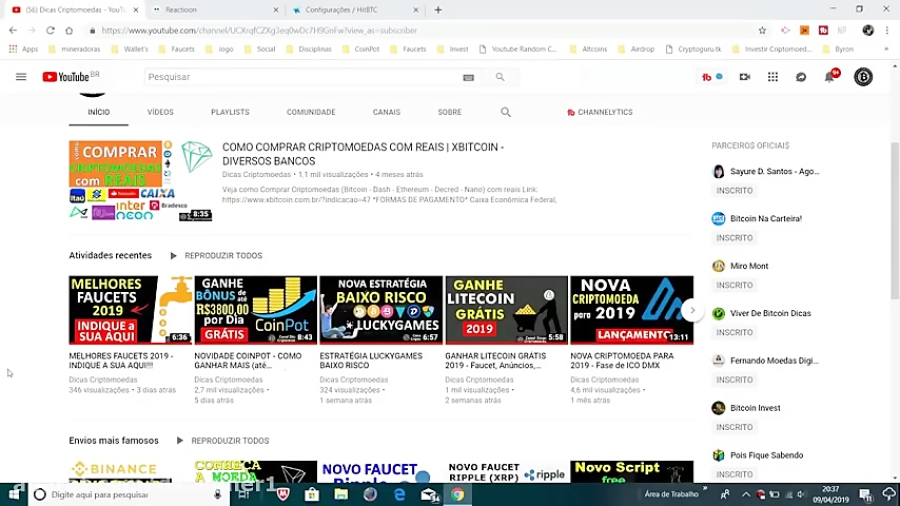This screenshot has width=900, height=506.
Task: Open File Explorer from taskbar
Action: [341, 495]
